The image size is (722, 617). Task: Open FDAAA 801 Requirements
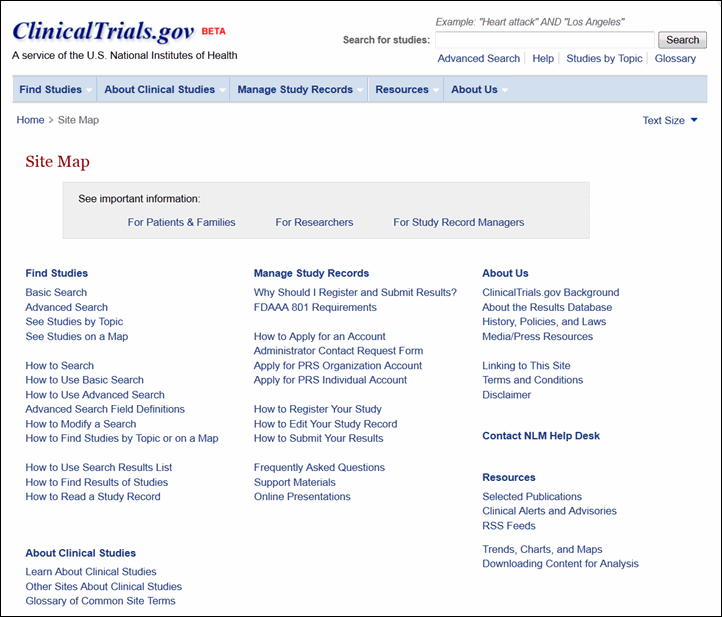315,307
